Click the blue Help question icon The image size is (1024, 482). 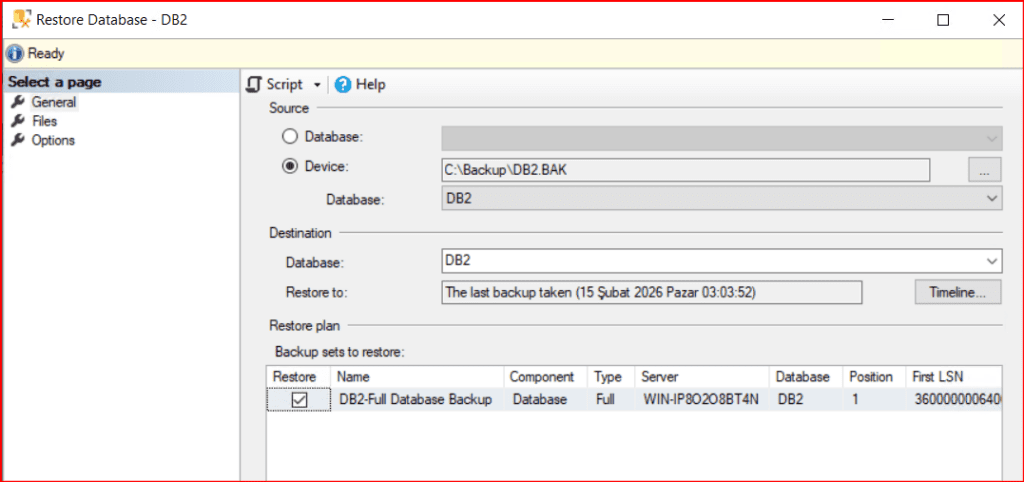click(343, 85)
